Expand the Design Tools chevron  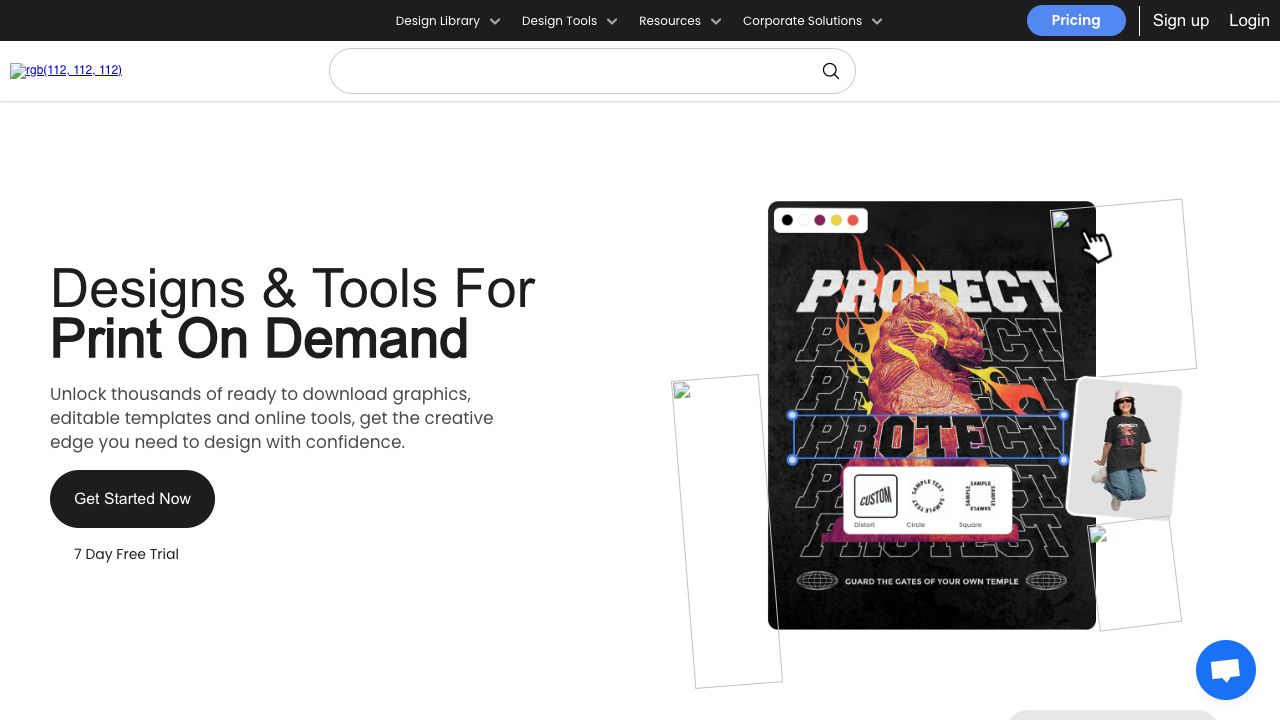click(x=612, y=21)
